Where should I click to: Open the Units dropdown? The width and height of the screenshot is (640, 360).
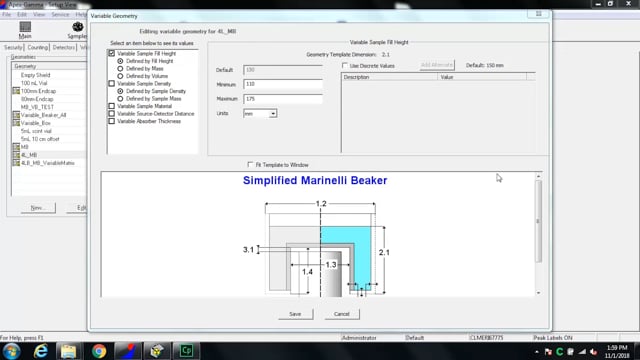click(273, 113)
